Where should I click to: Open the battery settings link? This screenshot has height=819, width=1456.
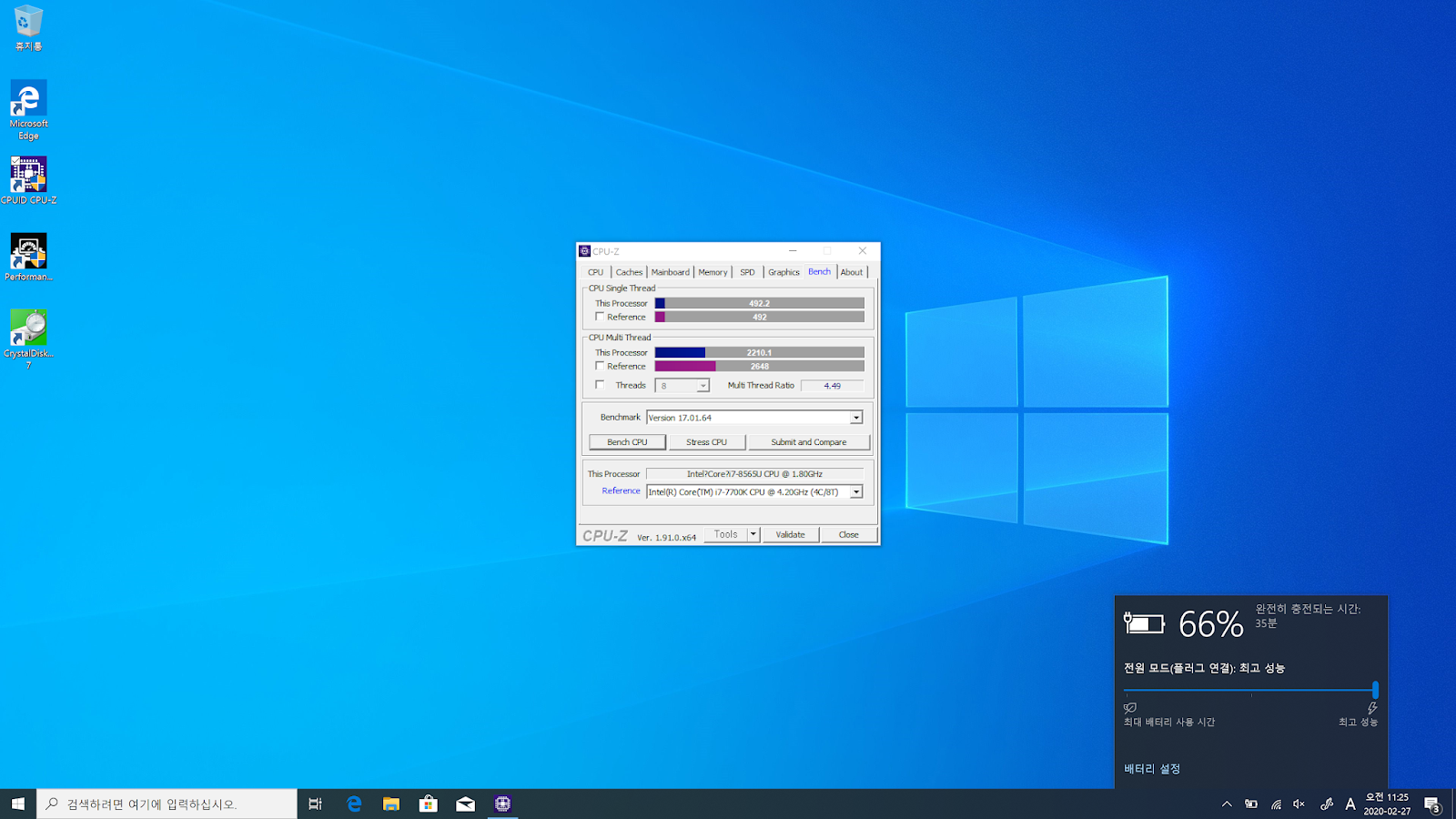pos(1152,769)
